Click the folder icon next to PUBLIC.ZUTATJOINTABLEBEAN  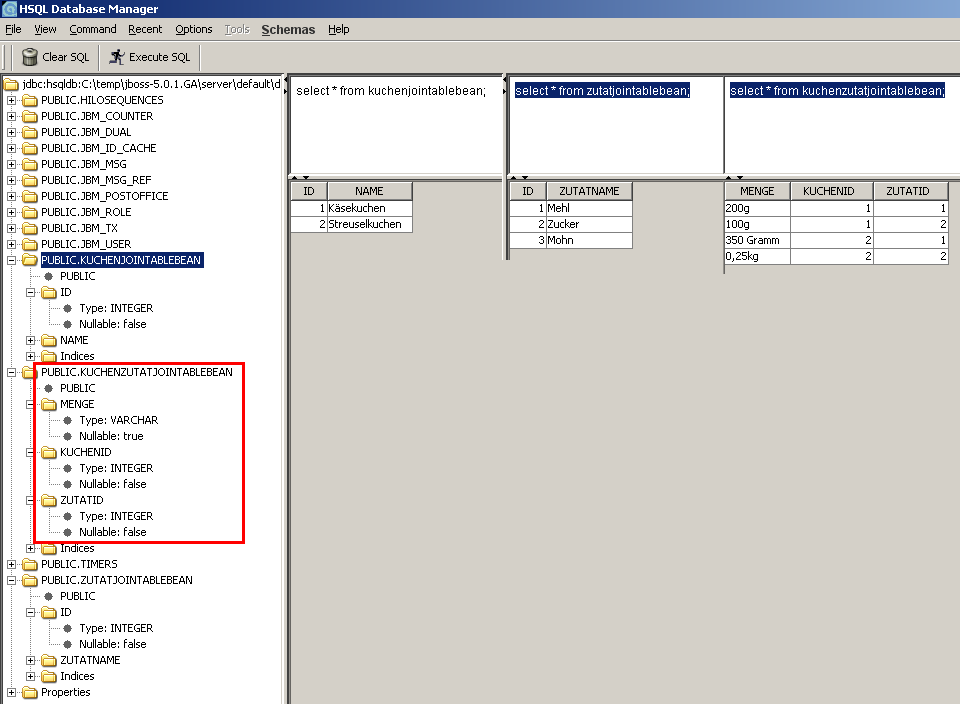pyautogui.click(x=29, y=580)
